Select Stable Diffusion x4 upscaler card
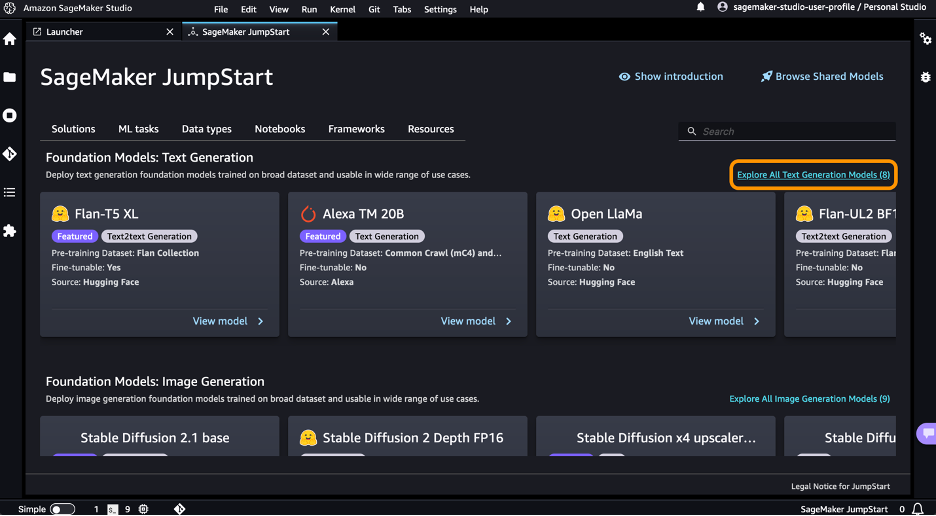The width and height of the screenshot is (936, 516). 655,437
